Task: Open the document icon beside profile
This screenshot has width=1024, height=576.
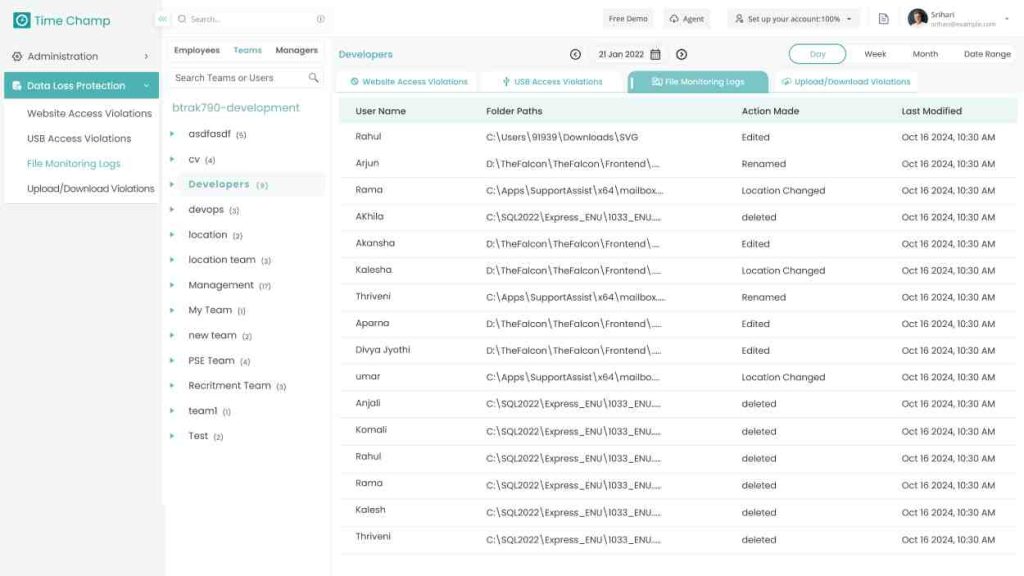Action: (x=883, y=19)
